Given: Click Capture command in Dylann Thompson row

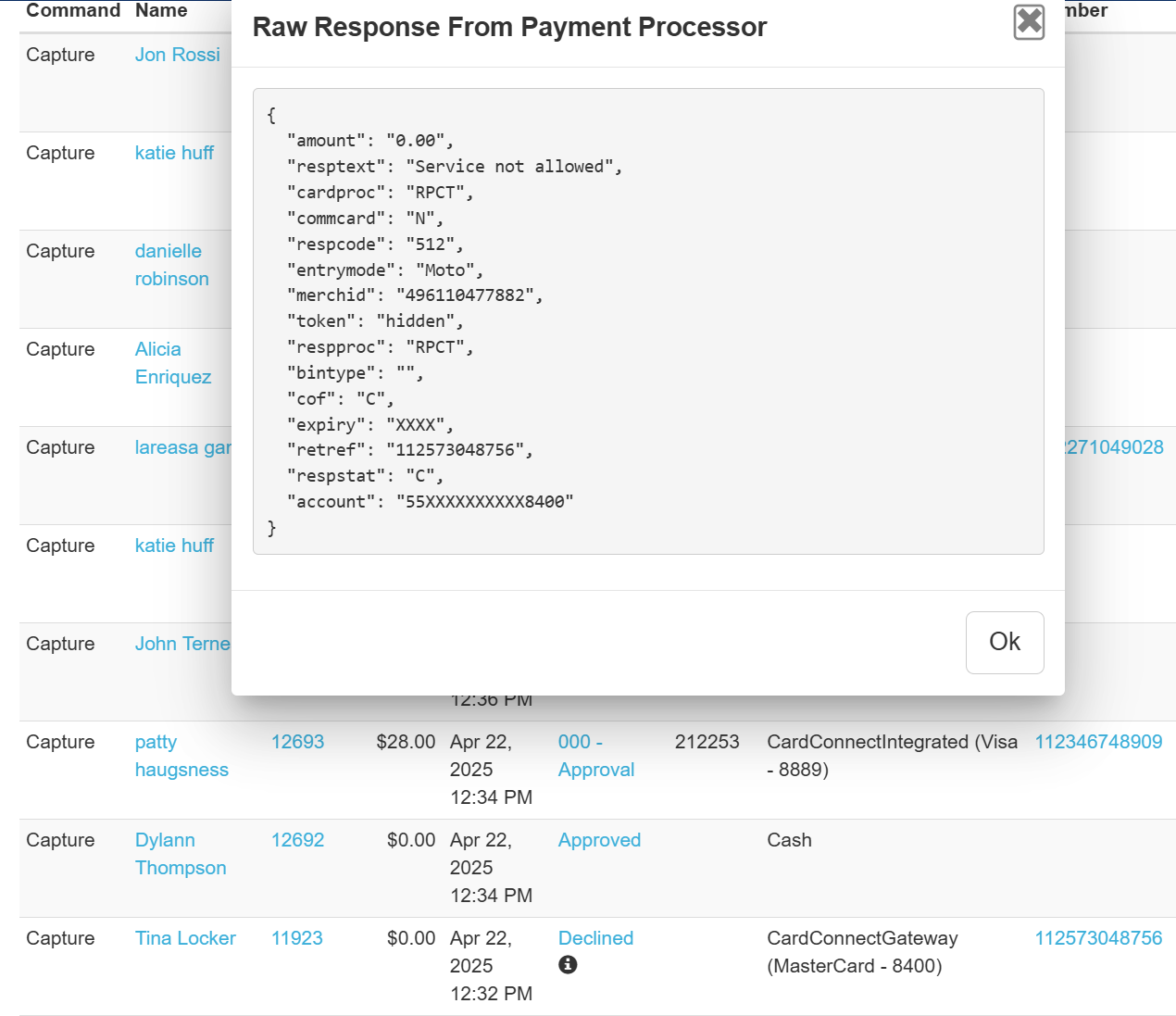Looking at the screenshot, I should click(60, 840).
